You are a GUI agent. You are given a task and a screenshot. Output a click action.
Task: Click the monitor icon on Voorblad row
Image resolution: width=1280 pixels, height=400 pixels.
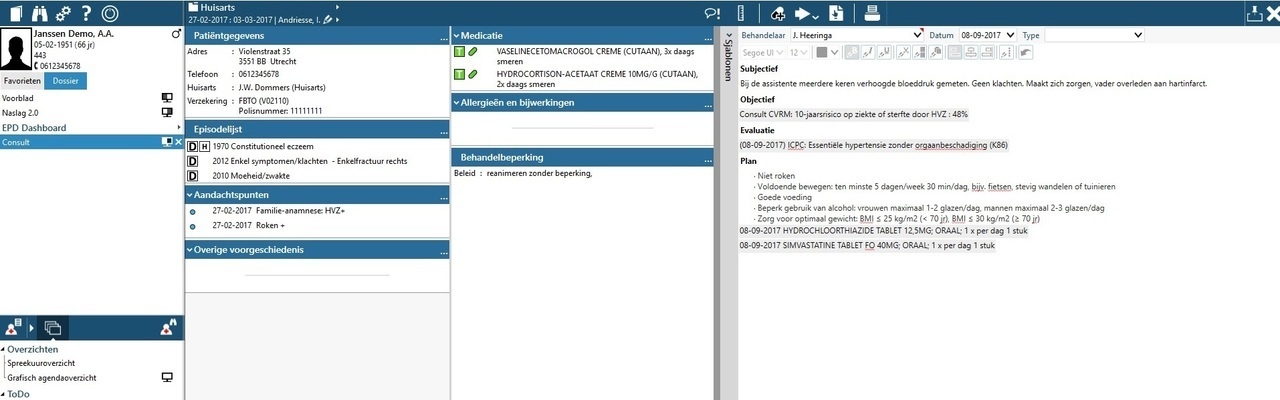point(167,98)
